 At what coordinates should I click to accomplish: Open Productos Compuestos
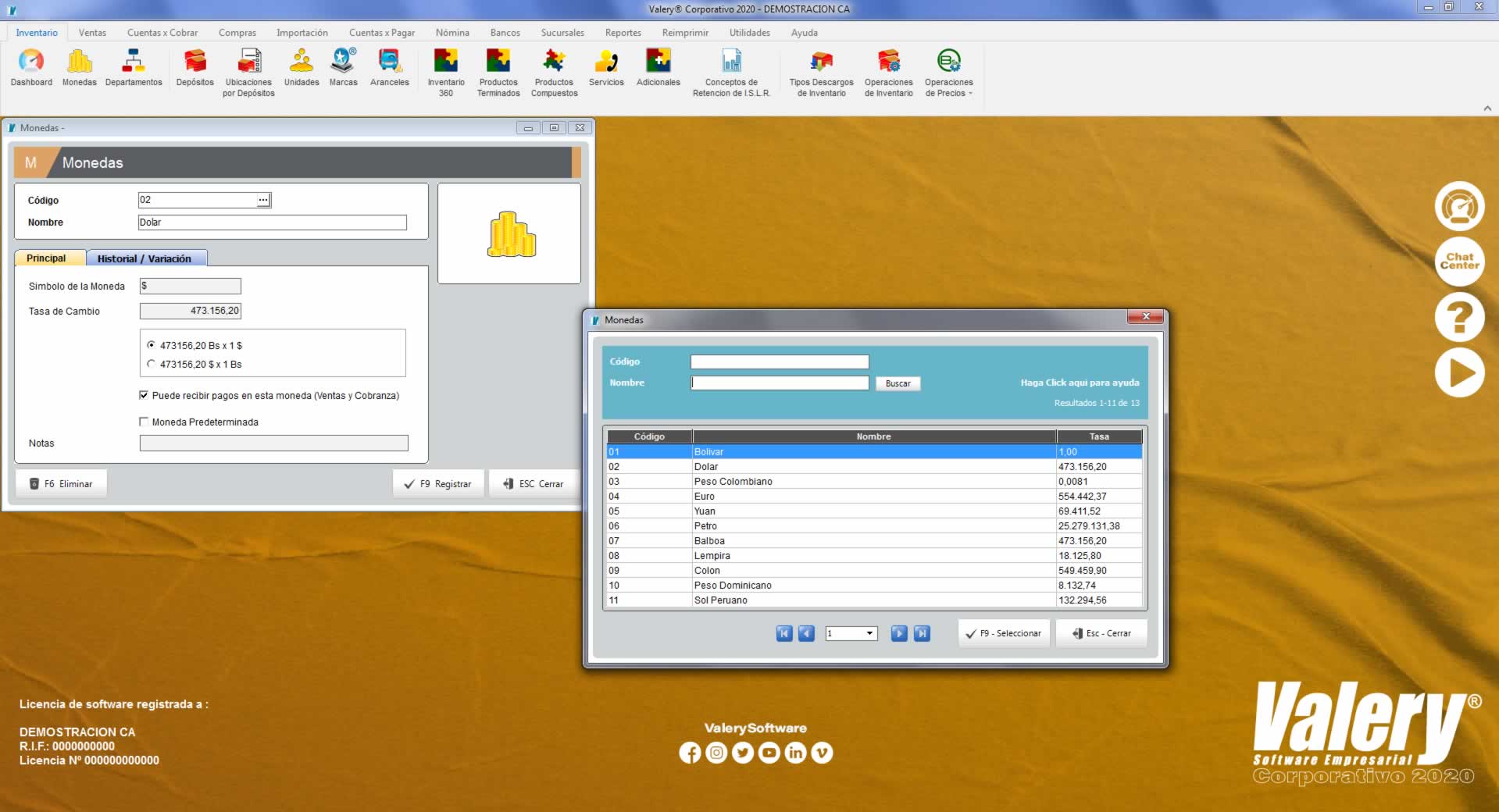coord(554,73)
